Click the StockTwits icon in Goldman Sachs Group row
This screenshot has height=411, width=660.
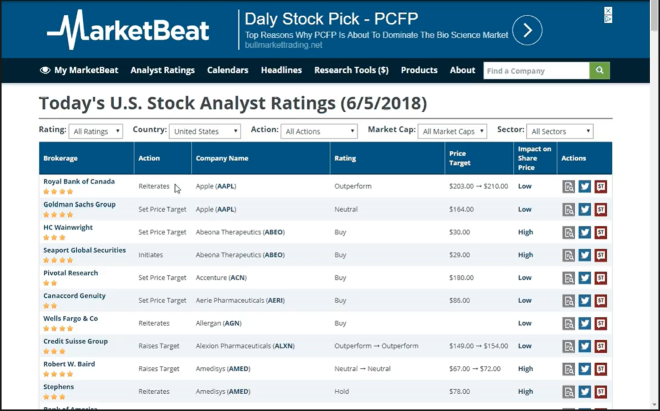click(601, 210)
